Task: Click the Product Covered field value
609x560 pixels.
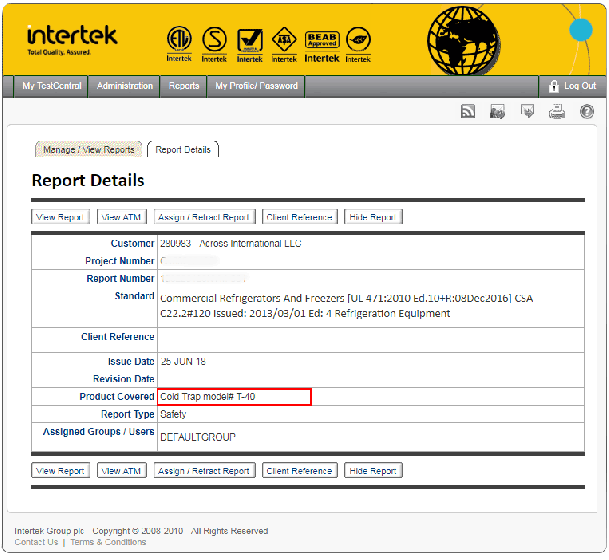Action: click(x=234, y=397)
